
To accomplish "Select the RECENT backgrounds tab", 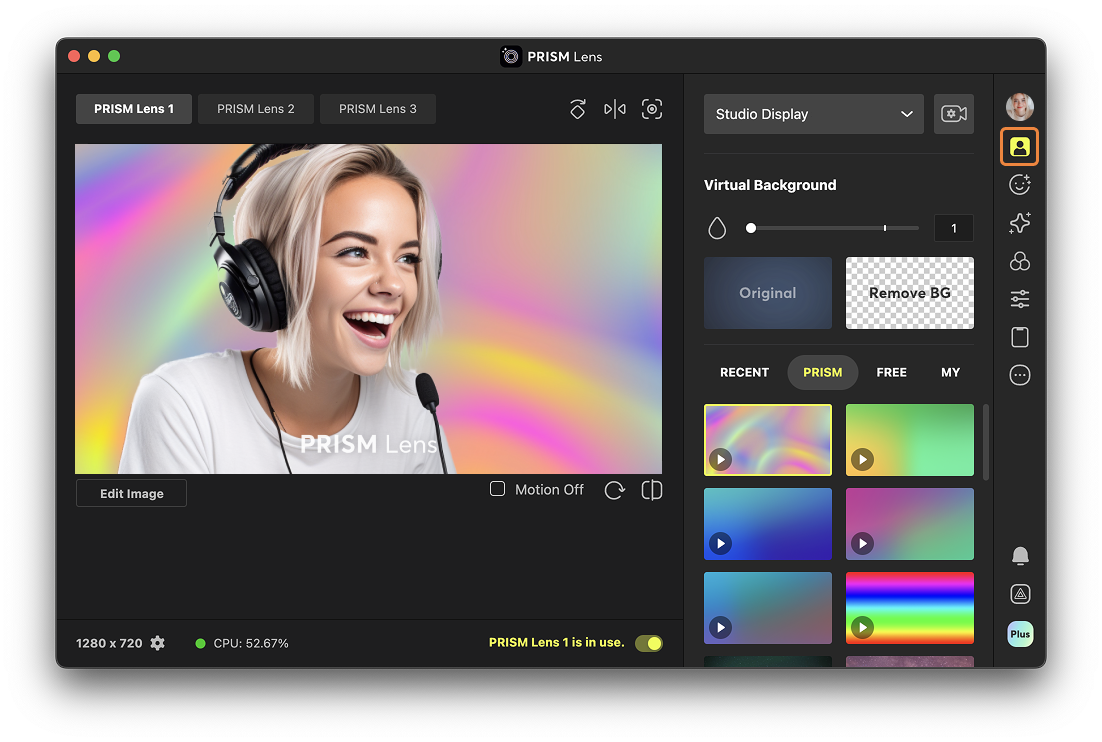I will (744, 372).
